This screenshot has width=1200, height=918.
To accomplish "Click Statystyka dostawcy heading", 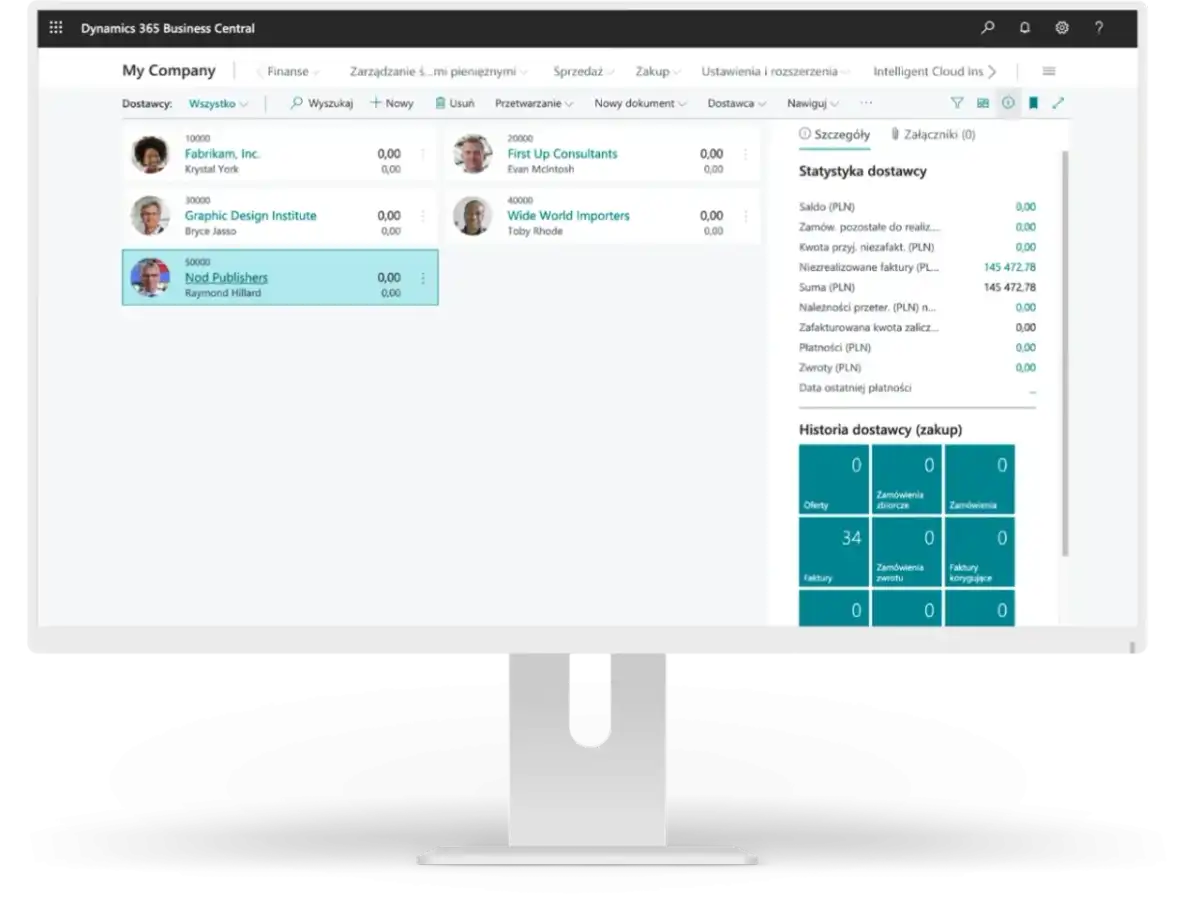I will click(863, 171).
